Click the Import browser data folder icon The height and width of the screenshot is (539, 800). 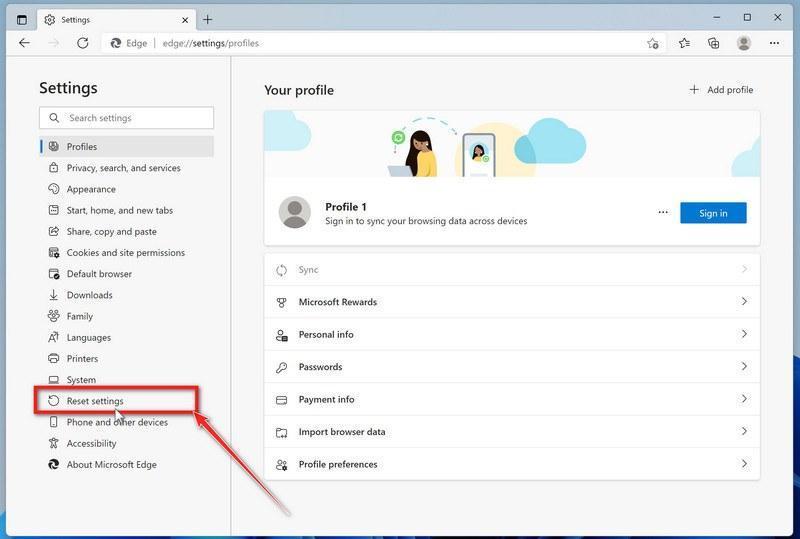(x=282, y=432)
